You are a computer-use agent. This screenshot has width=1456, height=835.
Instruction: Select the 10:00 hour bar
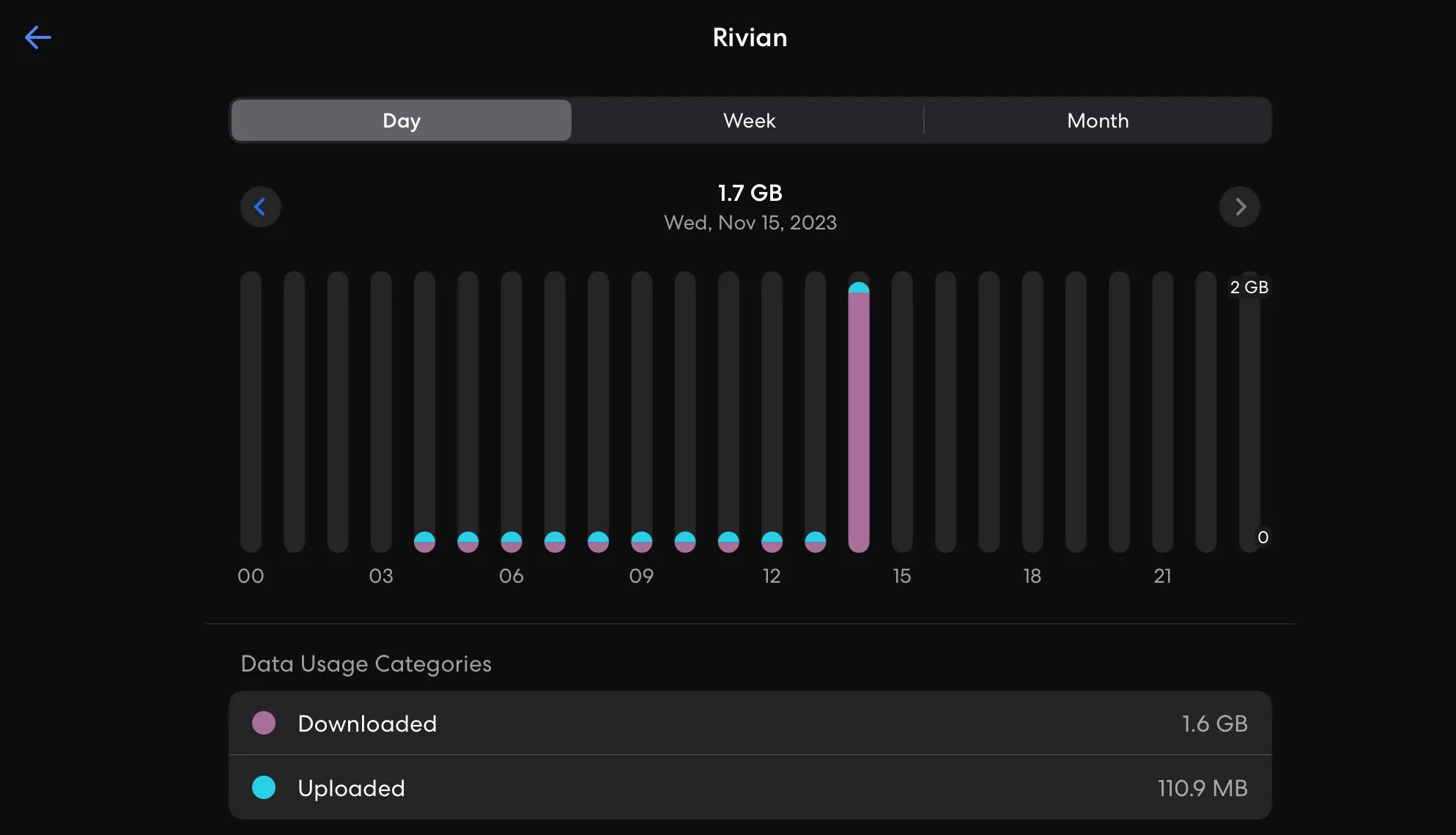pos(685,412)
